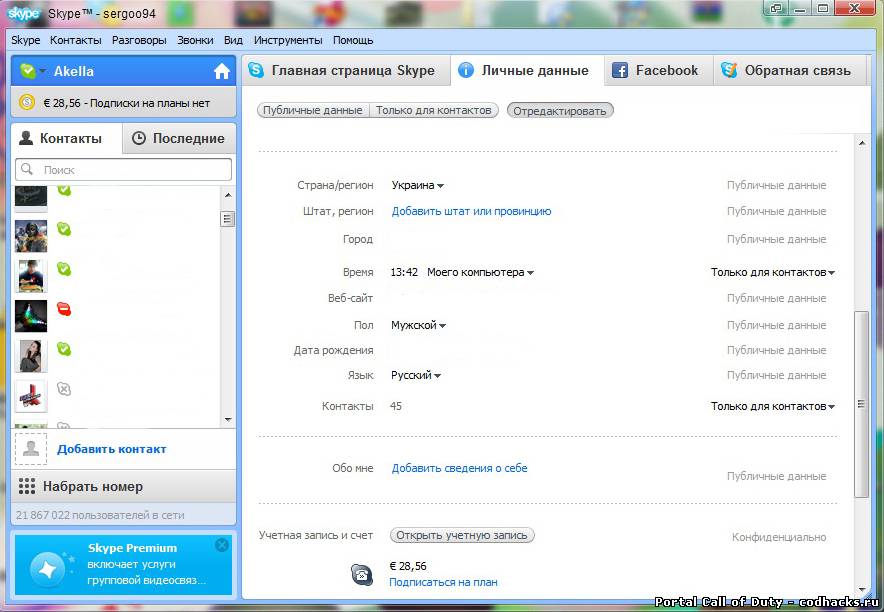Click the profile pane scroll up arrow

coord(861,143)
